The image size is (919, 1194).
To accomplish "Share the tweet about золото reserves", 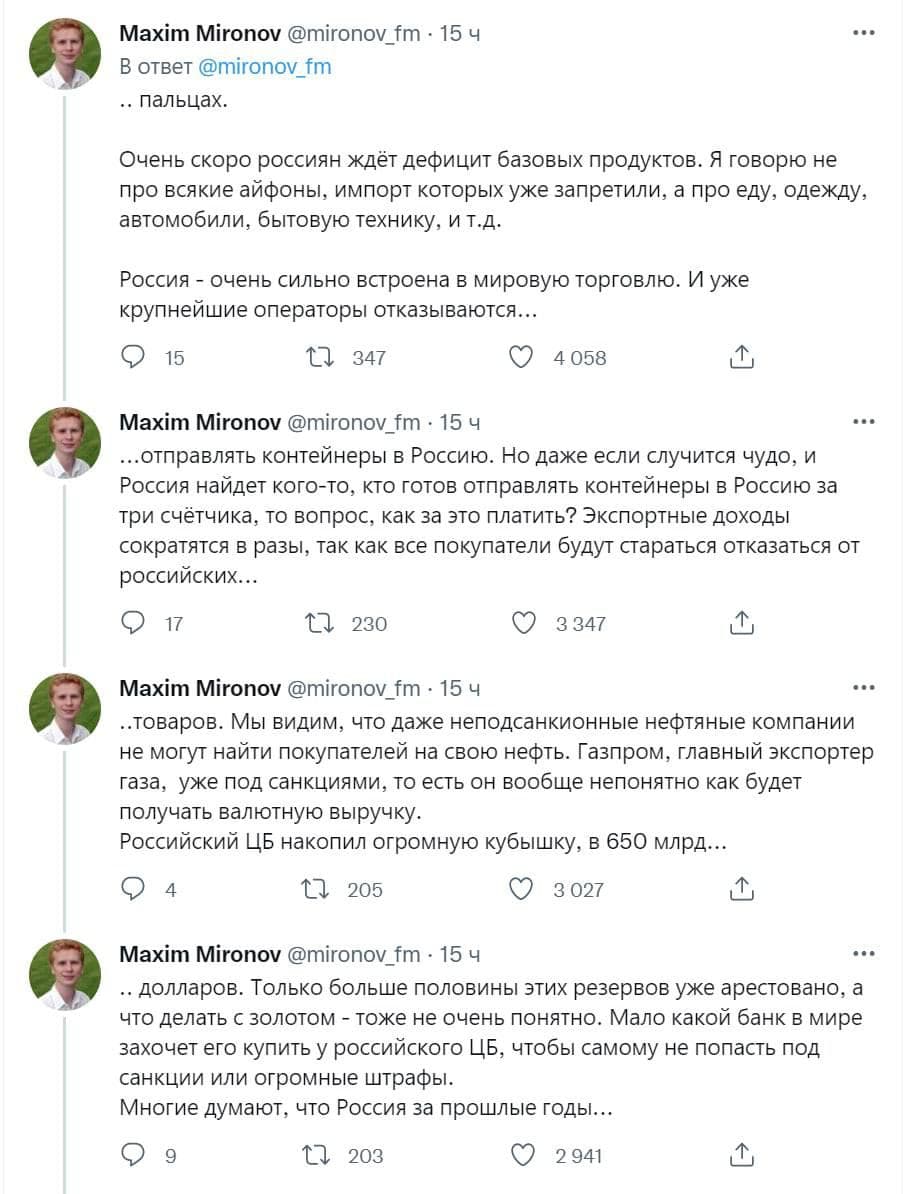I will [x=741, y=1155].
